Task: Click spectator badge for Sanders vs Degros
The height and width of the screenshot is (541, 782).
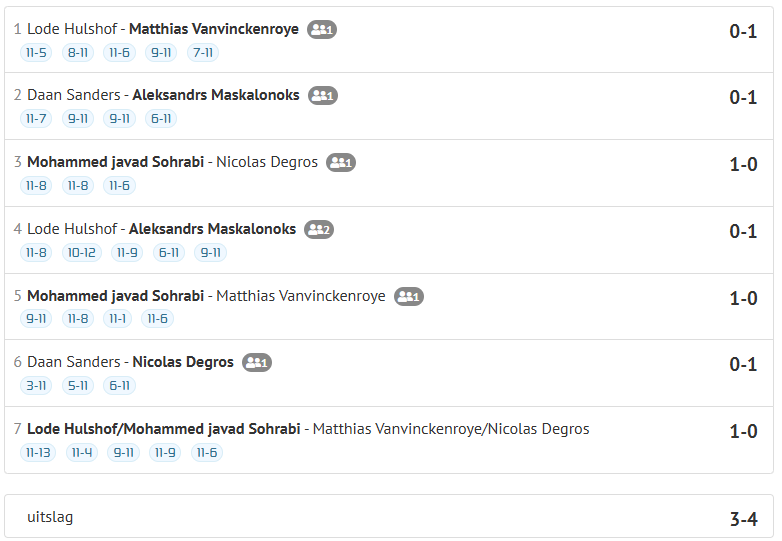Action: (x=257, y=363)
